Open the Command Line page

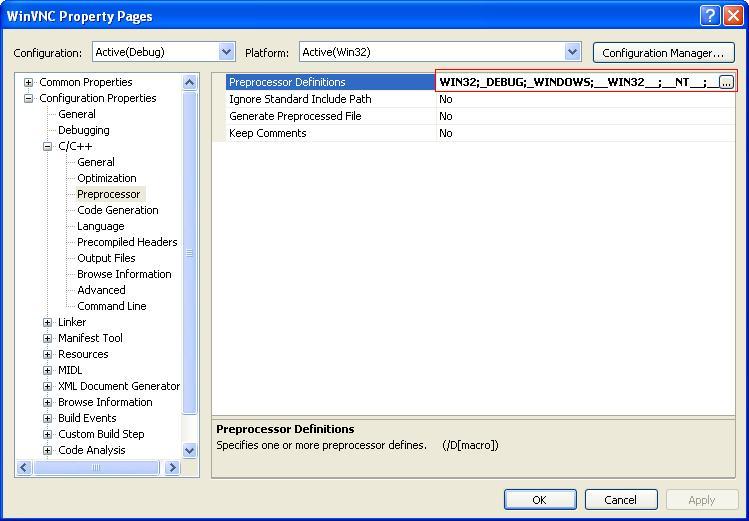tap(112, 306)
